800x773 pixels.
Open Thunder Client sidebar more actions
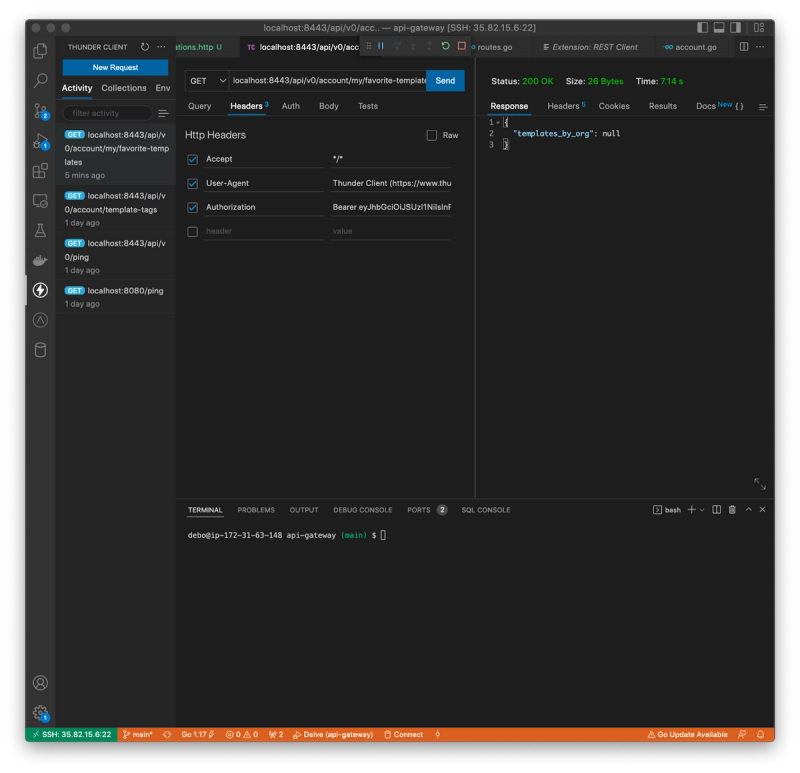161,47
